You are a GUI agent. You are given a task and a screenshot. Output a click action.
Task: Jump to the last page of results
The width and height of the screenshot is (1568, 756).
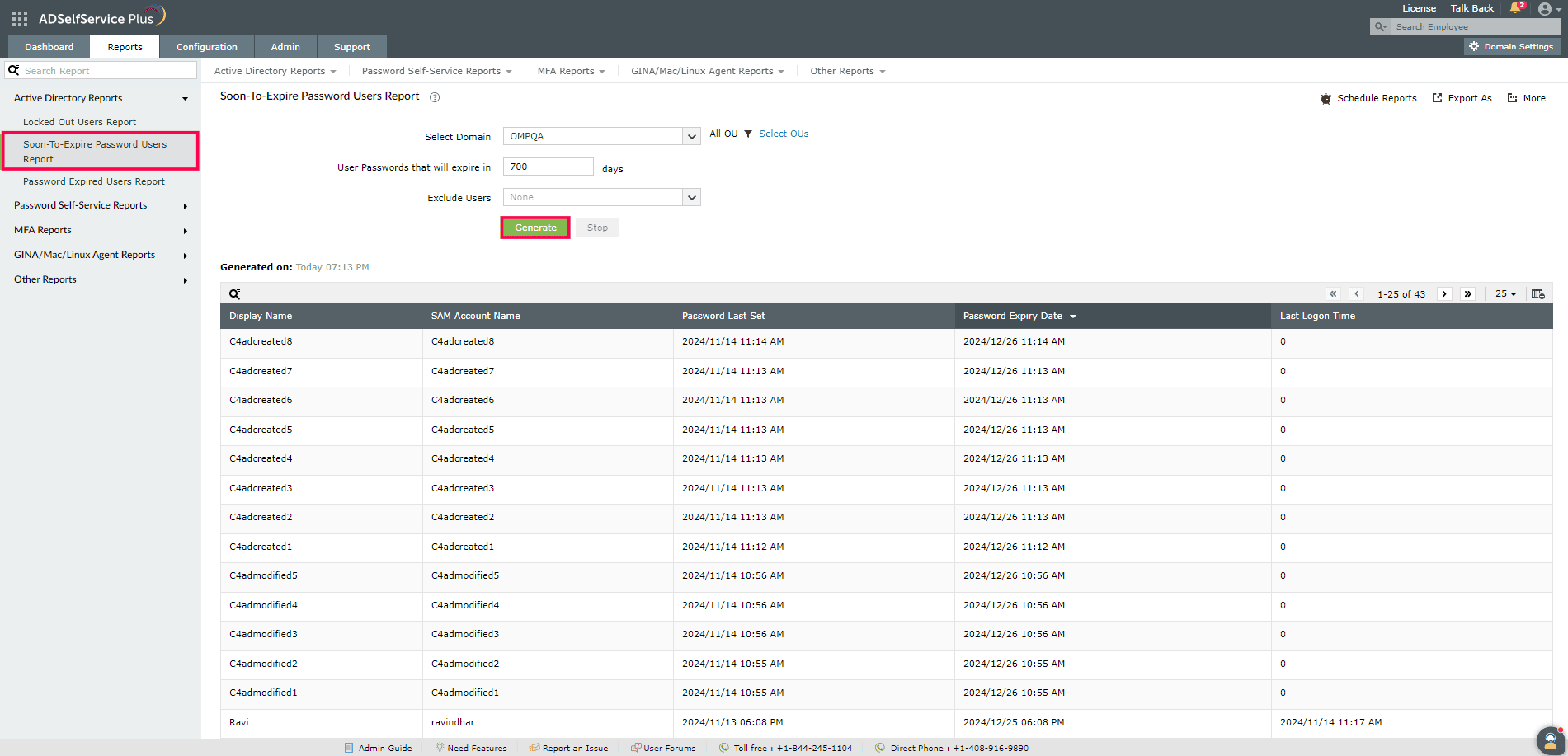[1468, 294]
